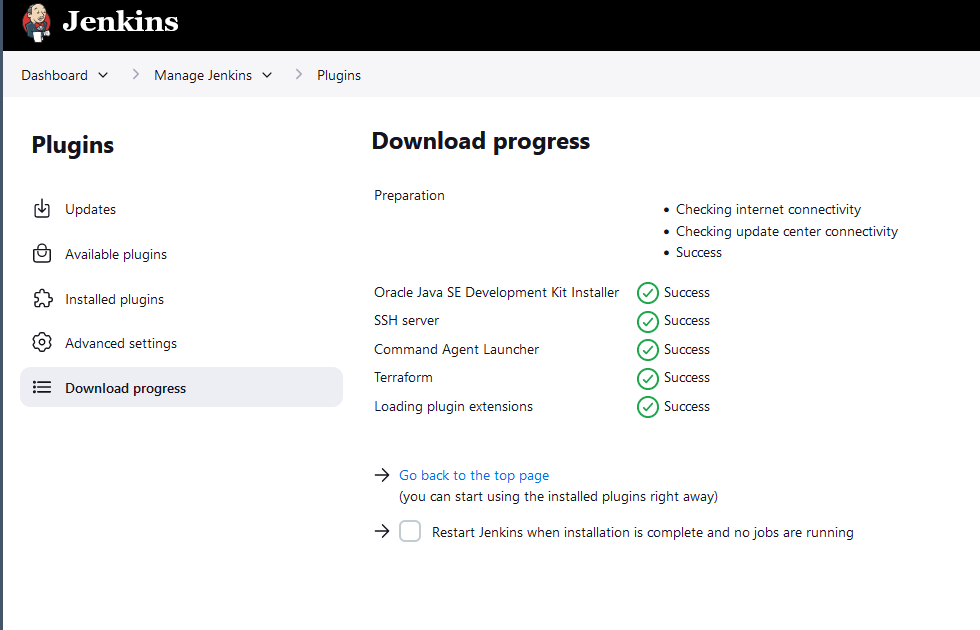The image size is (980, 630).
Task: Expand the Dashboard breadcrumb dropdown chevron
Action: pyautogui.click(x=103, y=76)
